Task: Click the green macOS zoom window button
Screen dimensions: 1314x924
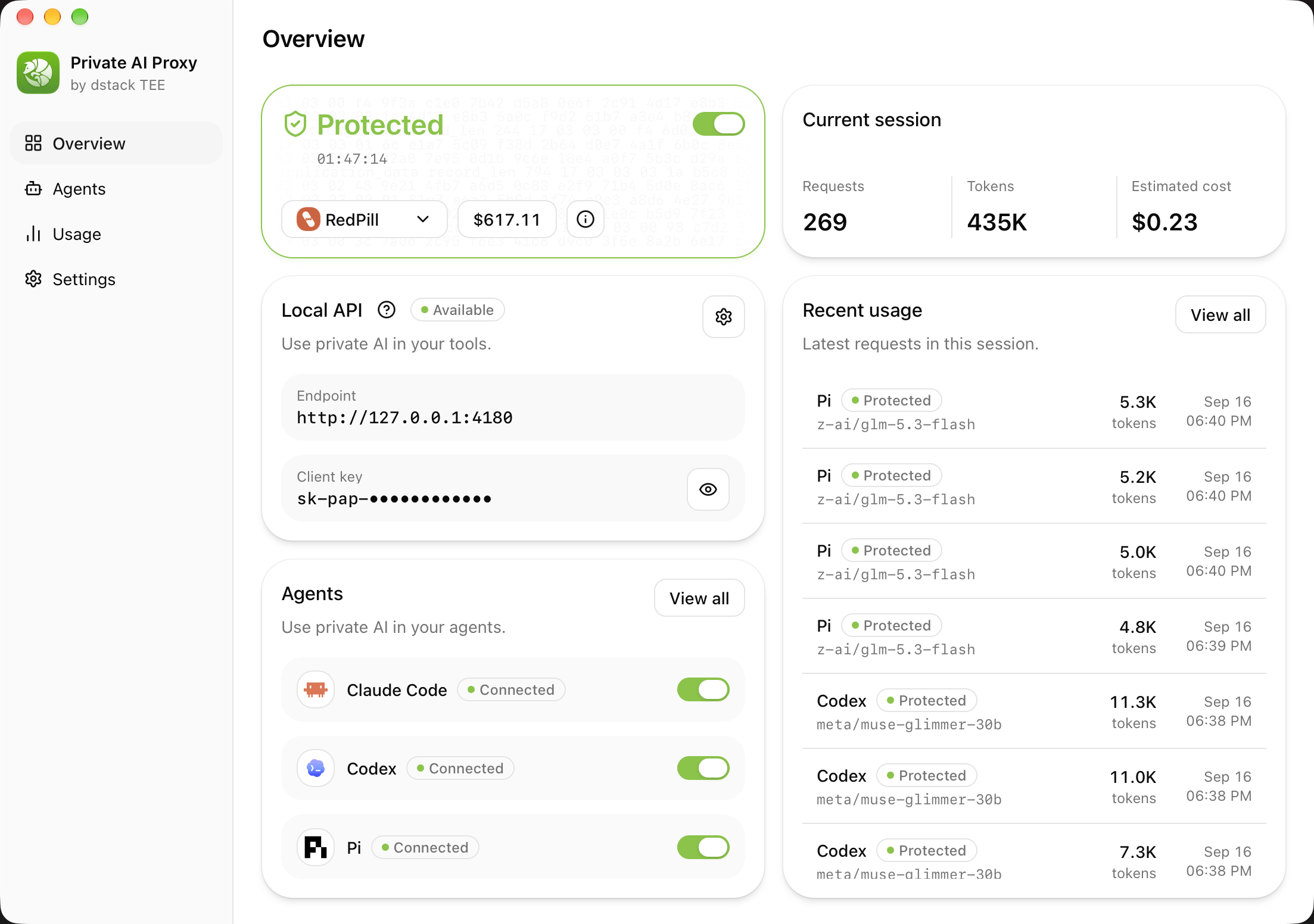Action: tap(80, 17)
